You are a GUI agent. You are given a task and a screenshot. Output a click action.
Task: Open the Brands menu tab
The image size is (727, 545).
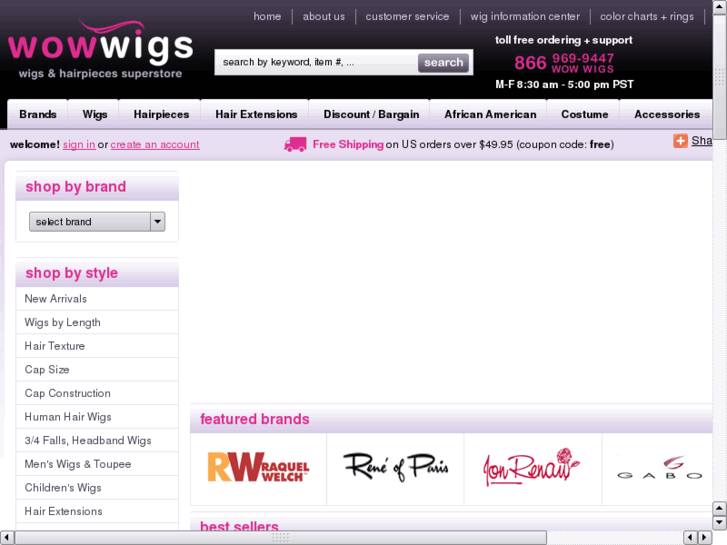click(x=38, y=114)
